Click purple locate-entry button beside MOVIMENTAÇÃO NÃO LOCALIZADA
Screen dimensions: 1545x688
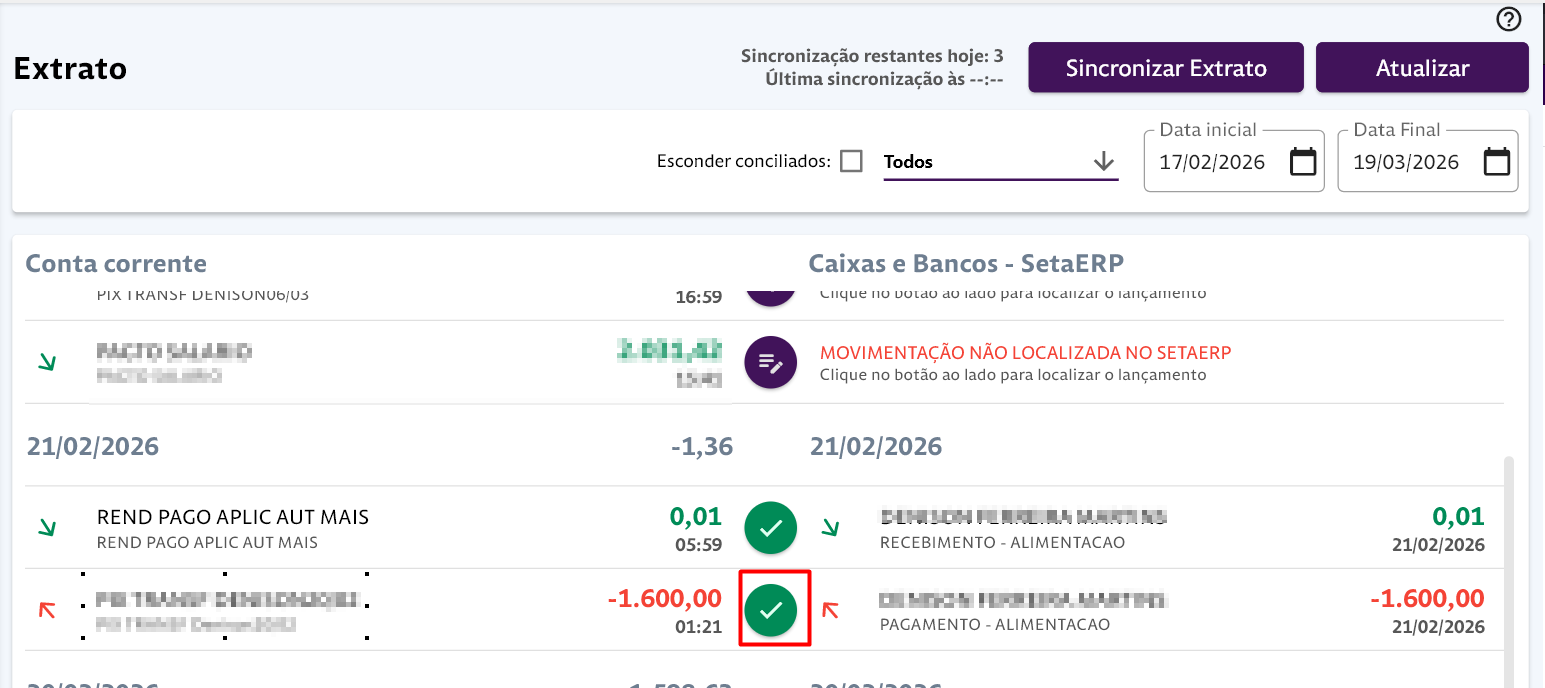tap(770, 362)
